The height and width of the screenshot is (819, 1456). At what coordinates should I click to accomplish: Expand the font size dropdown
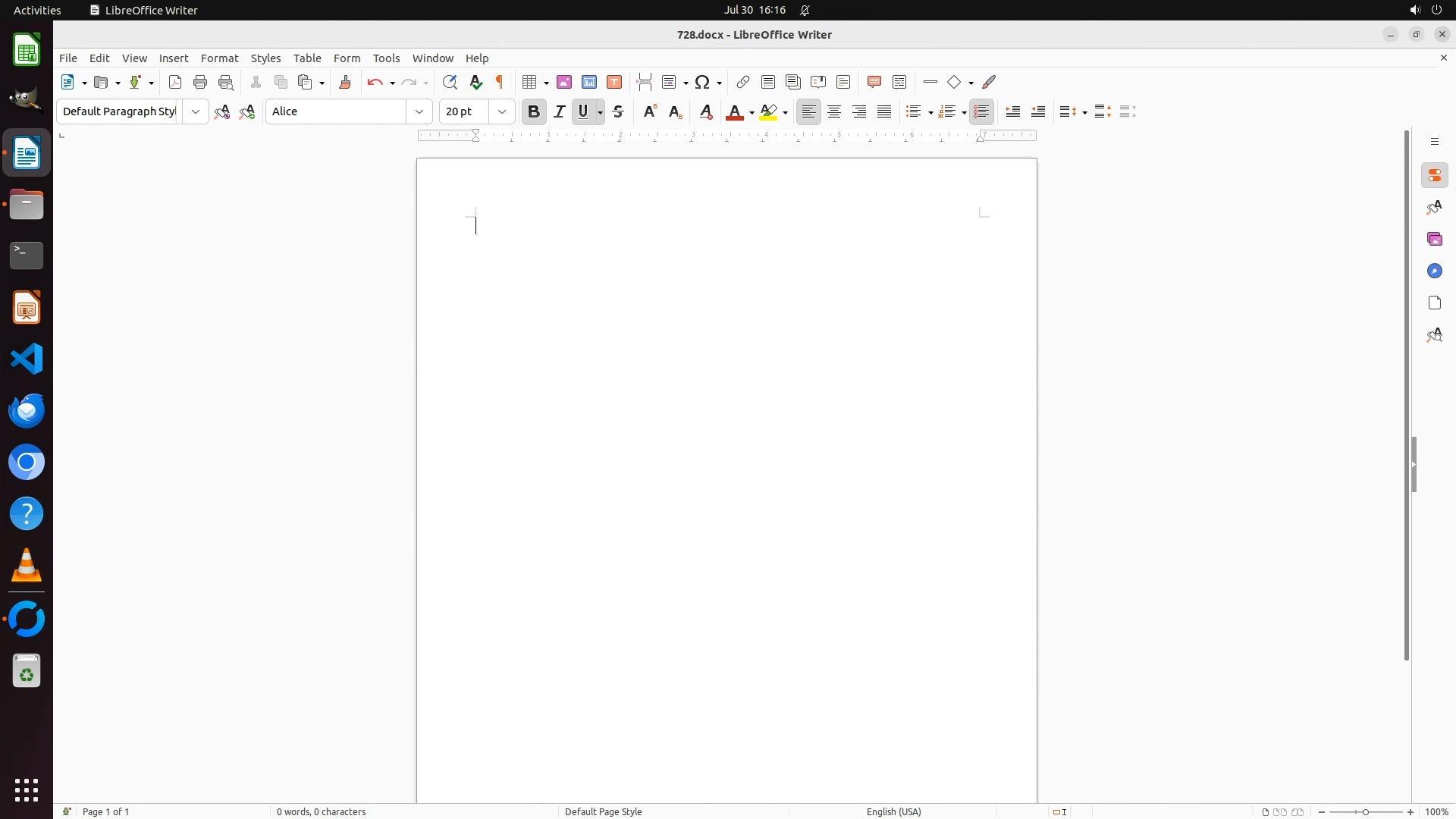(502, 112)
